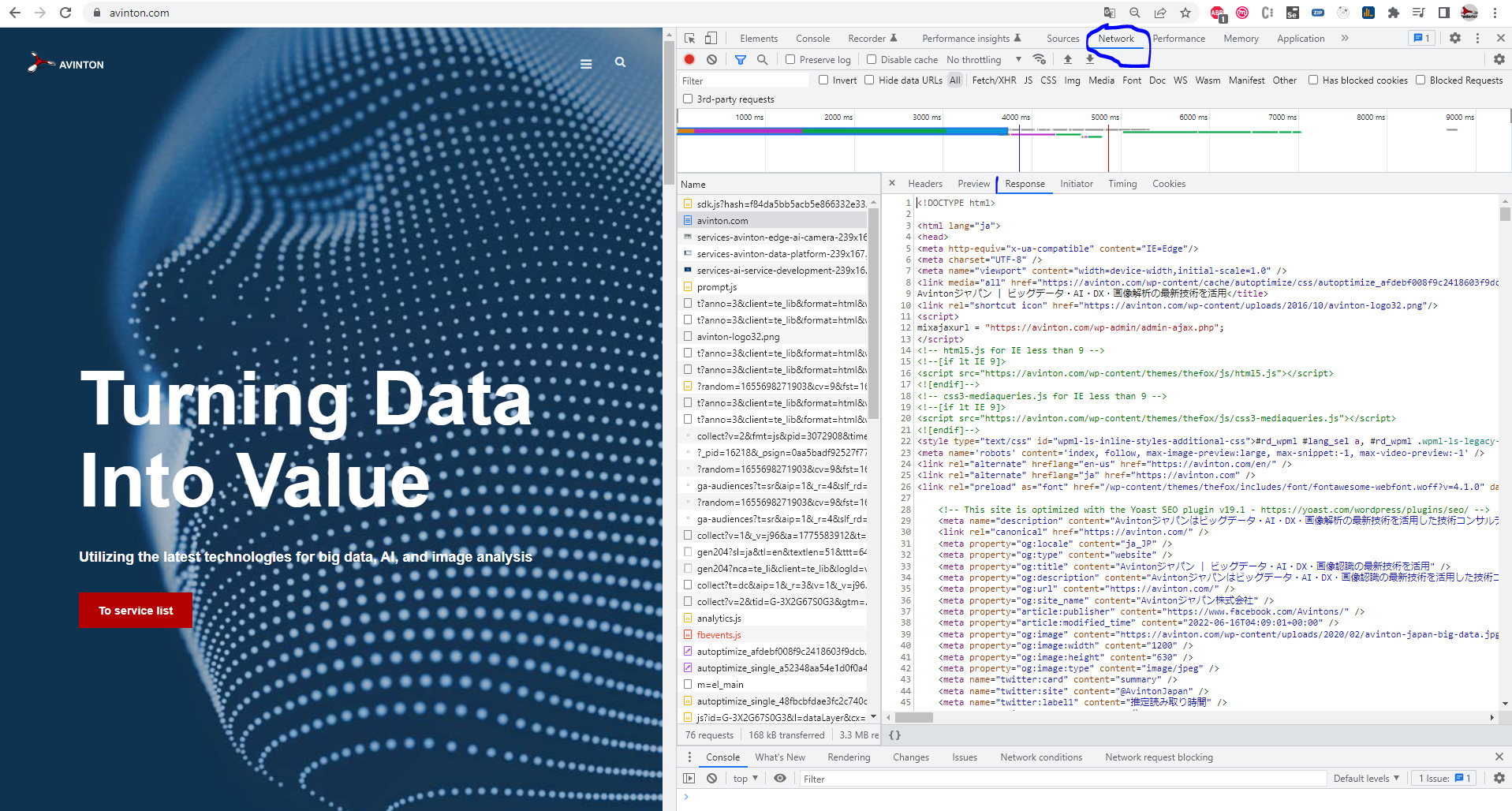Show the console sidebar icon
The width and height of the screenshot is (1512, 811).
pyautogui.click(x=689, y=778)
